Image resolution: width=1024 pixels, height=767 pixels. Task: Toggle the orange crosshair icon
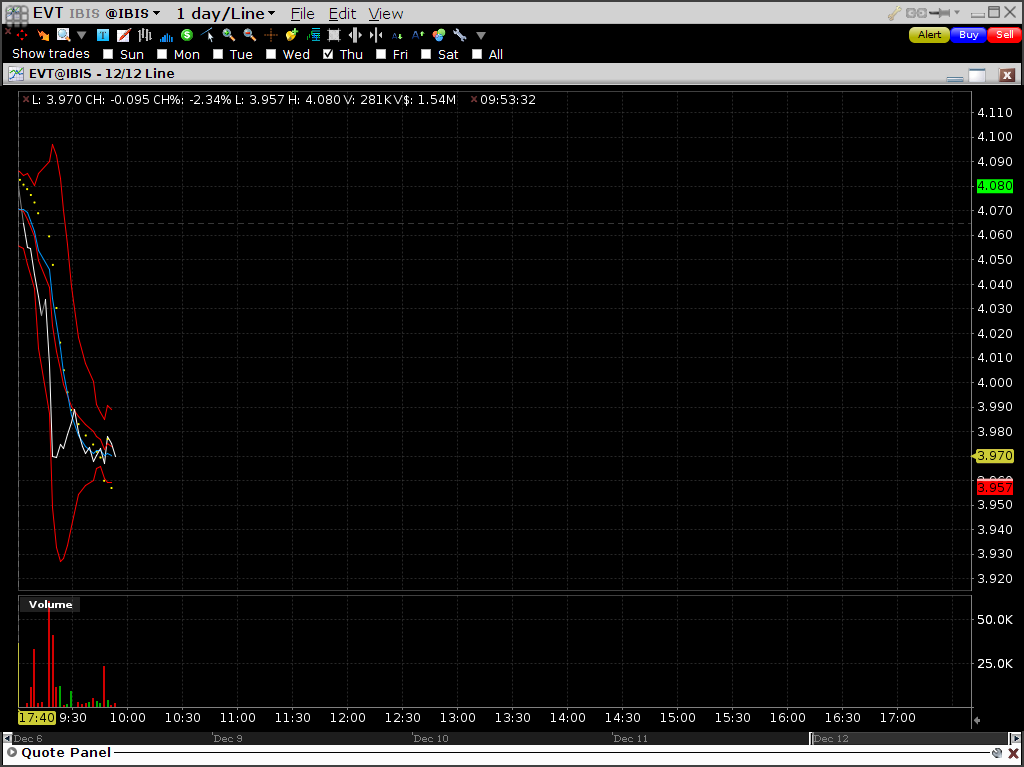click(x=270, y=35)
